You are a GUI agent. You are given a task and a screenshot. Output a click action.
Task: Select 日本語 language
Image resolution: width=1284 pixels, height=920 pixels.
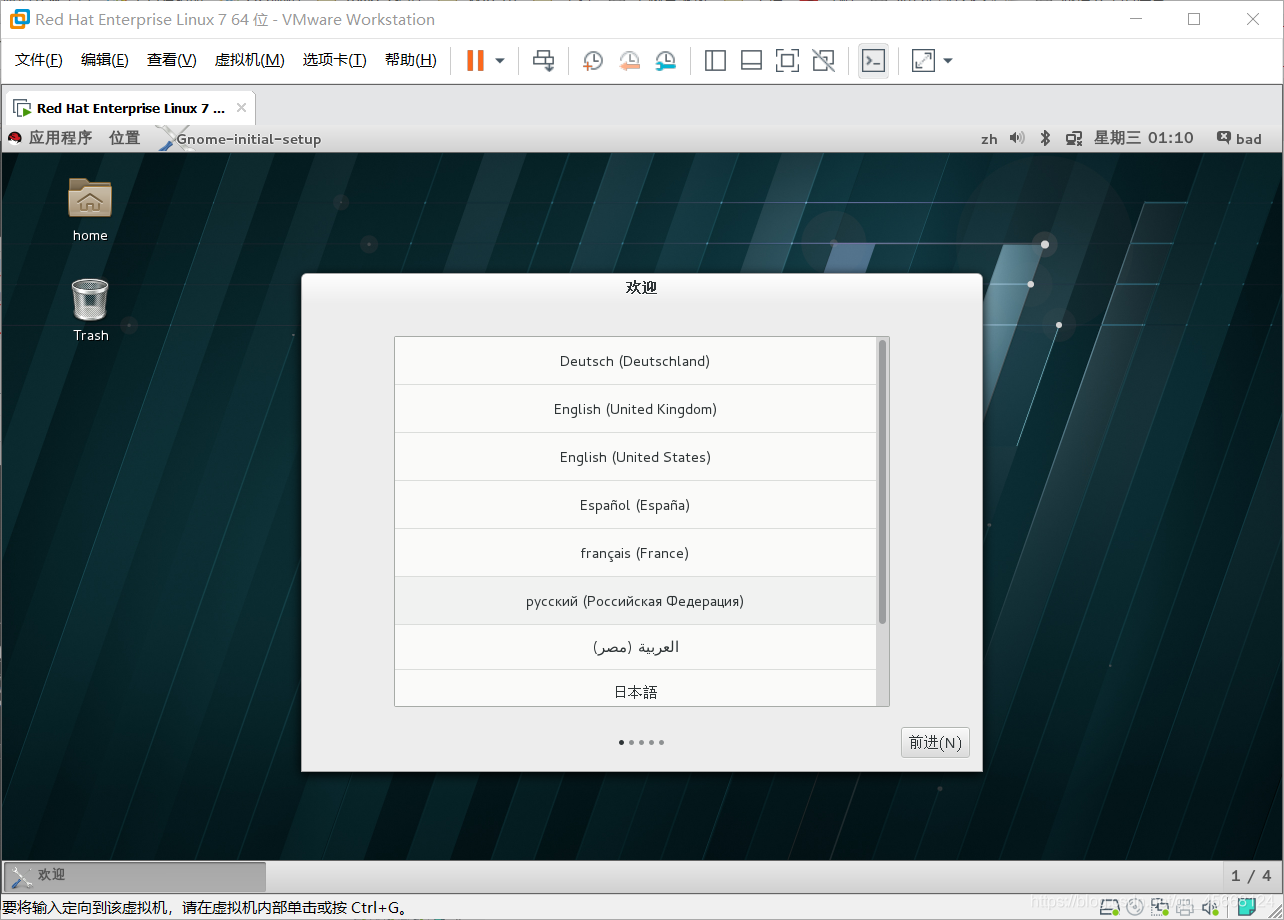(x=635, y=689)
